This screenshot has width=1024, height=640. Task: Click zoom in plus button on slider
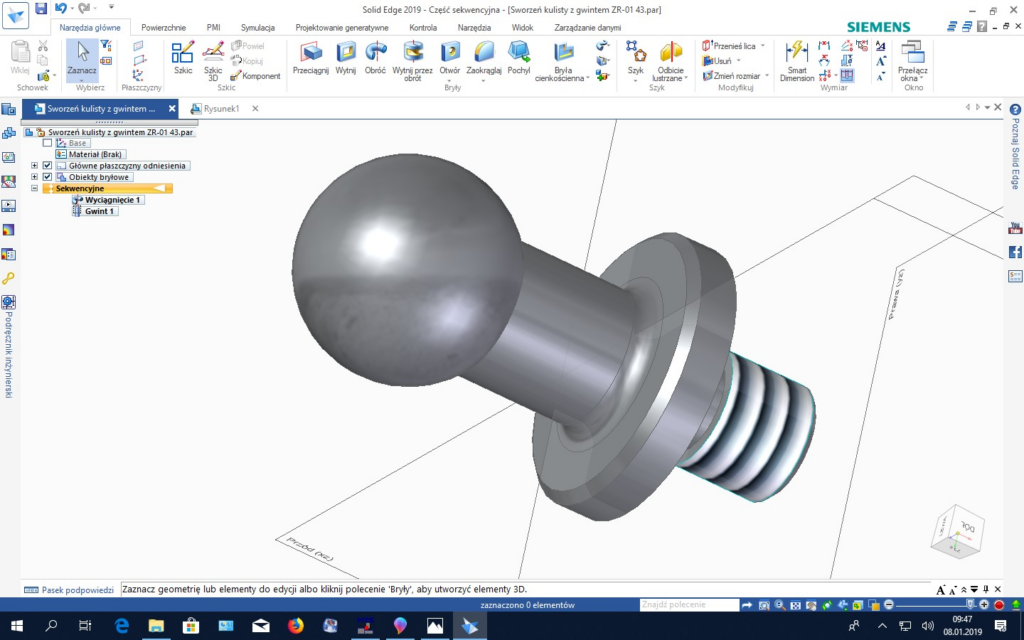tap(984, 605)
